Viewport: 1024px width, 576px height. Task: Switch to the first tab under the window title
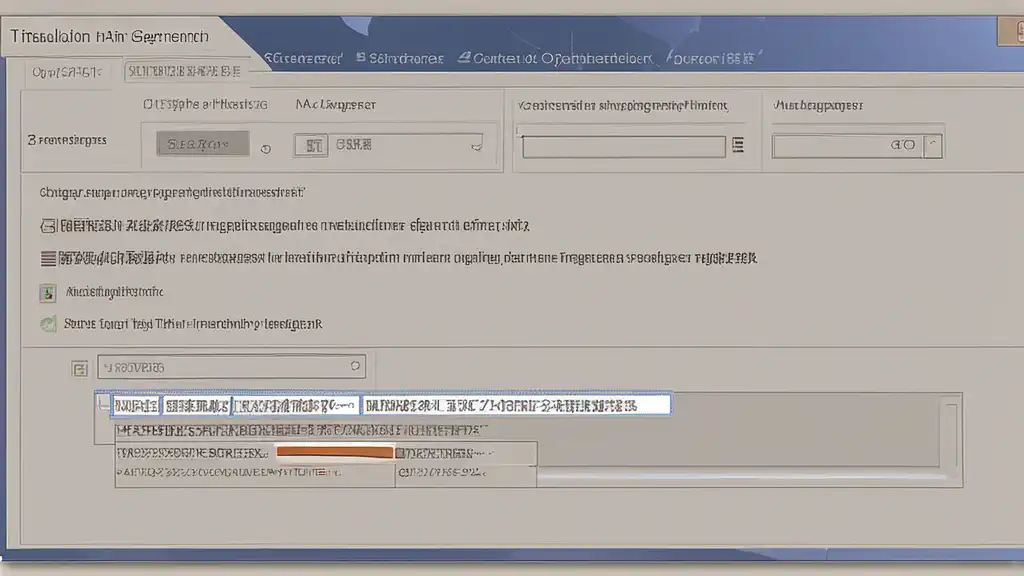[67, 72]
